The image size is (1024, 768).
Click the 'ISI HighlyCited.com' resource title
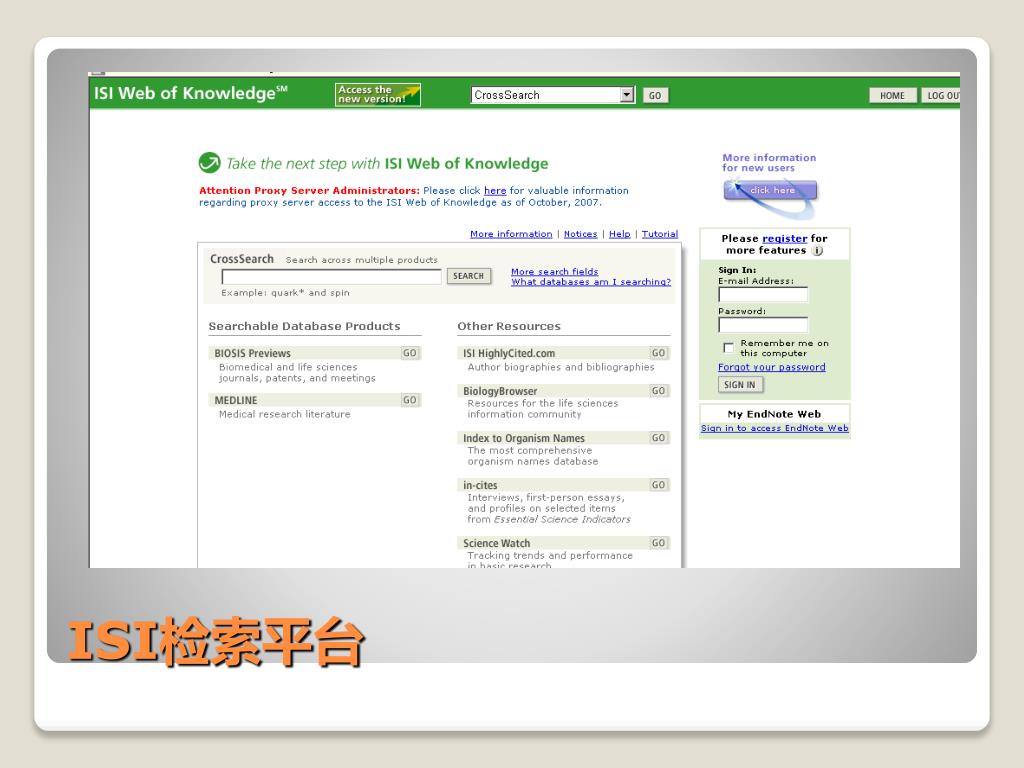(x=509, y=353)
